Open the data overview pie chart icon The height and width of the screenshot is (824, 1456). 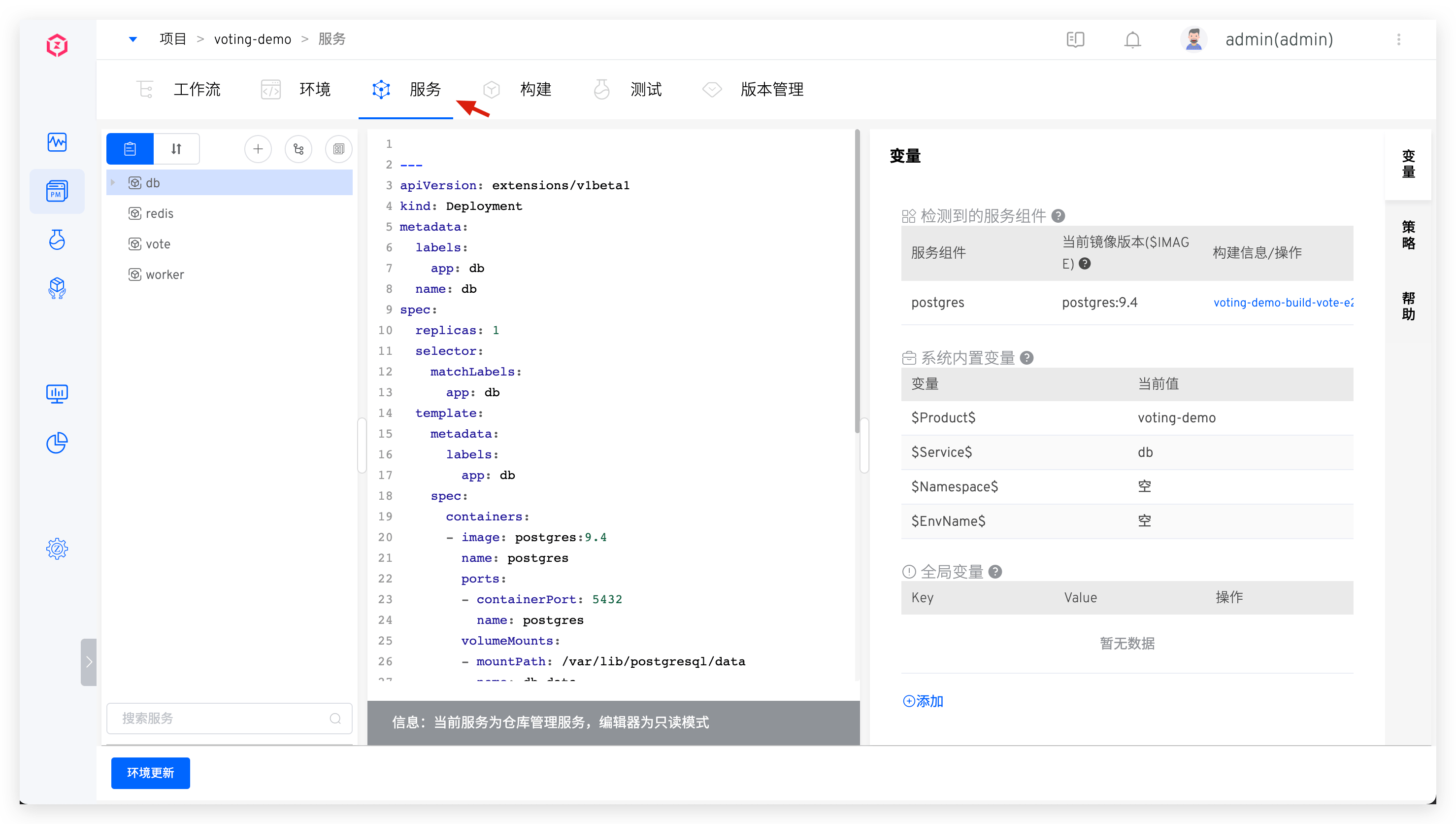point(57,443)
